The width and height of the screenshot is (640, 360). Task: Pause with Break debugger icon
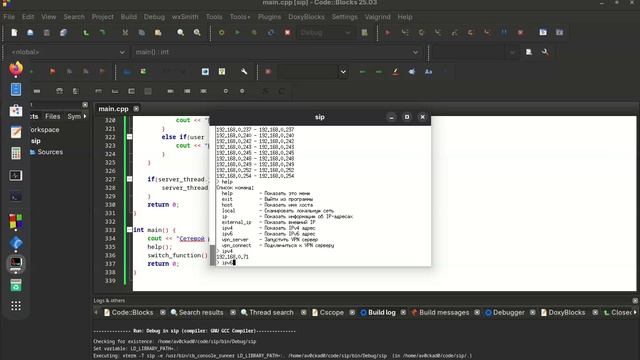click(504, 33)
